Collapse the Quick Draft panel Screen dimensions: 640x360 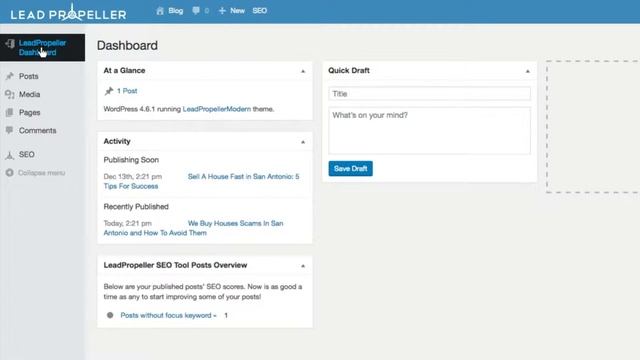tap(527, 71)
